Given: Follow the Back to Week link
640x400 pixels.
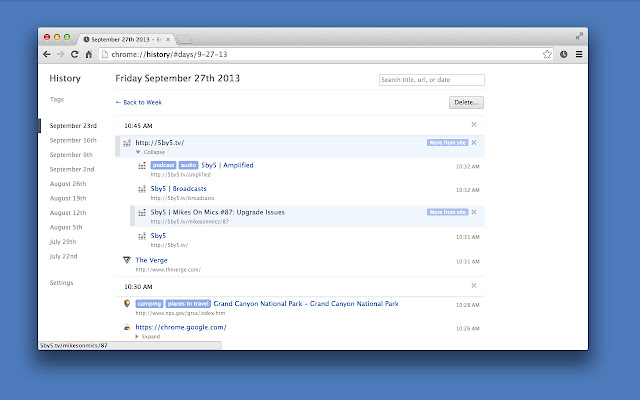Looking at the screenshot, I should click(139, 102).
